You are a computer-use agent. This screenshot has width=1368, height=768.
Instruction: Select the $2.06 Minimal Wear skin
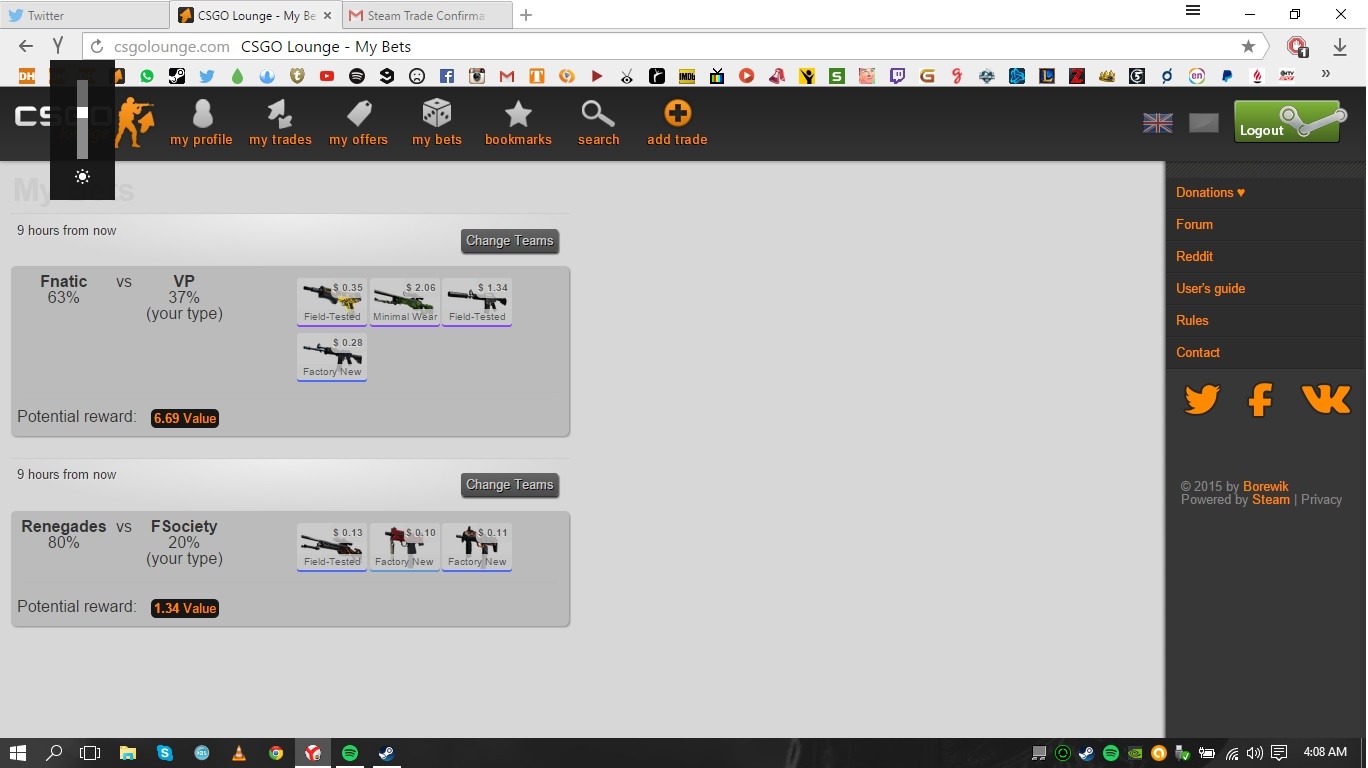(x=405, y=302)
